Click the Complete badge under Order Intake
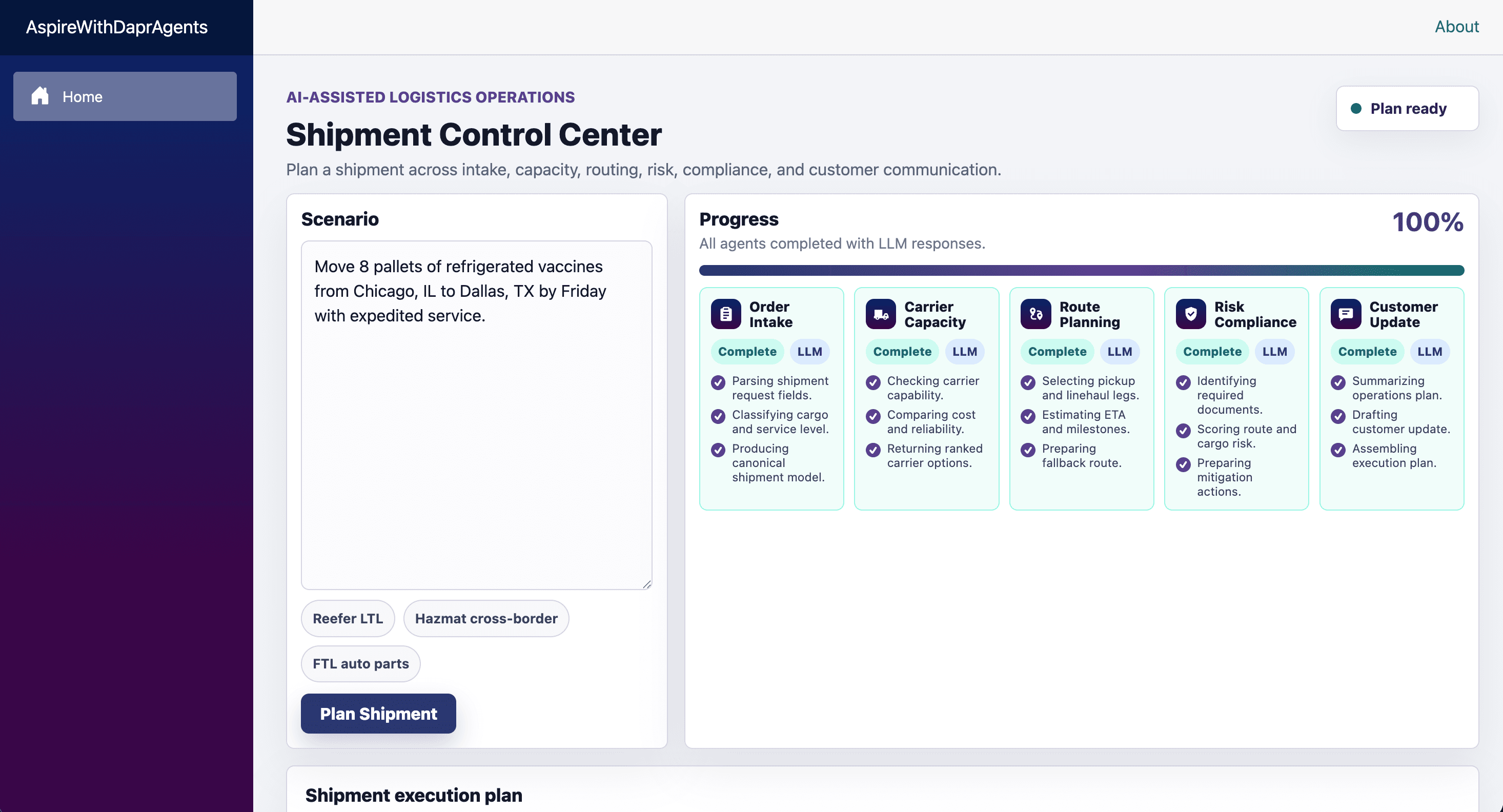This screenshot has width=1503, height=812. click(747, 352)
